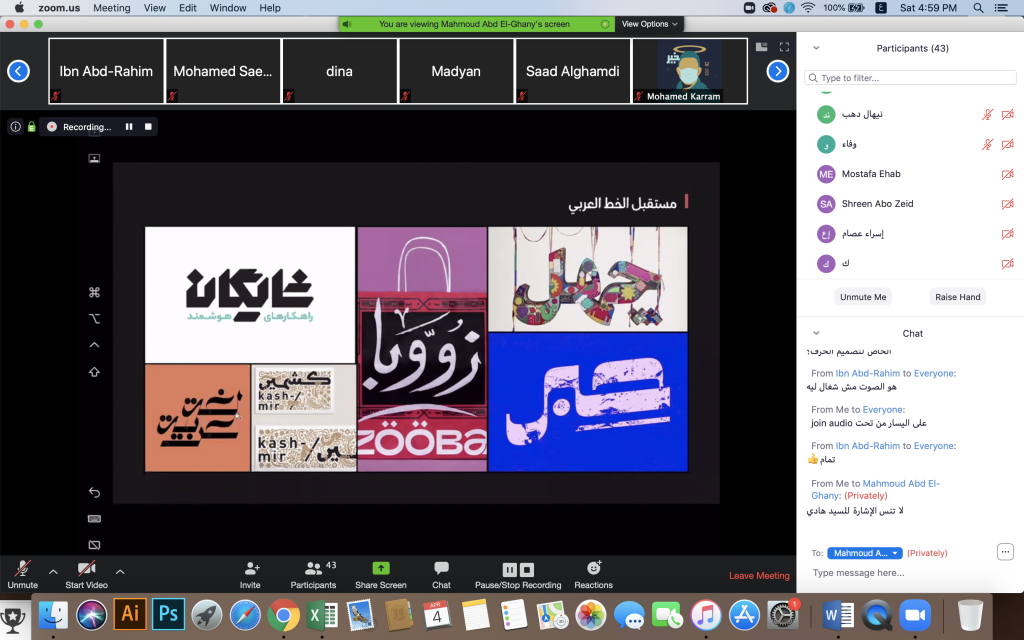Collapse the Chat panel chevron

tap(816, 333)
